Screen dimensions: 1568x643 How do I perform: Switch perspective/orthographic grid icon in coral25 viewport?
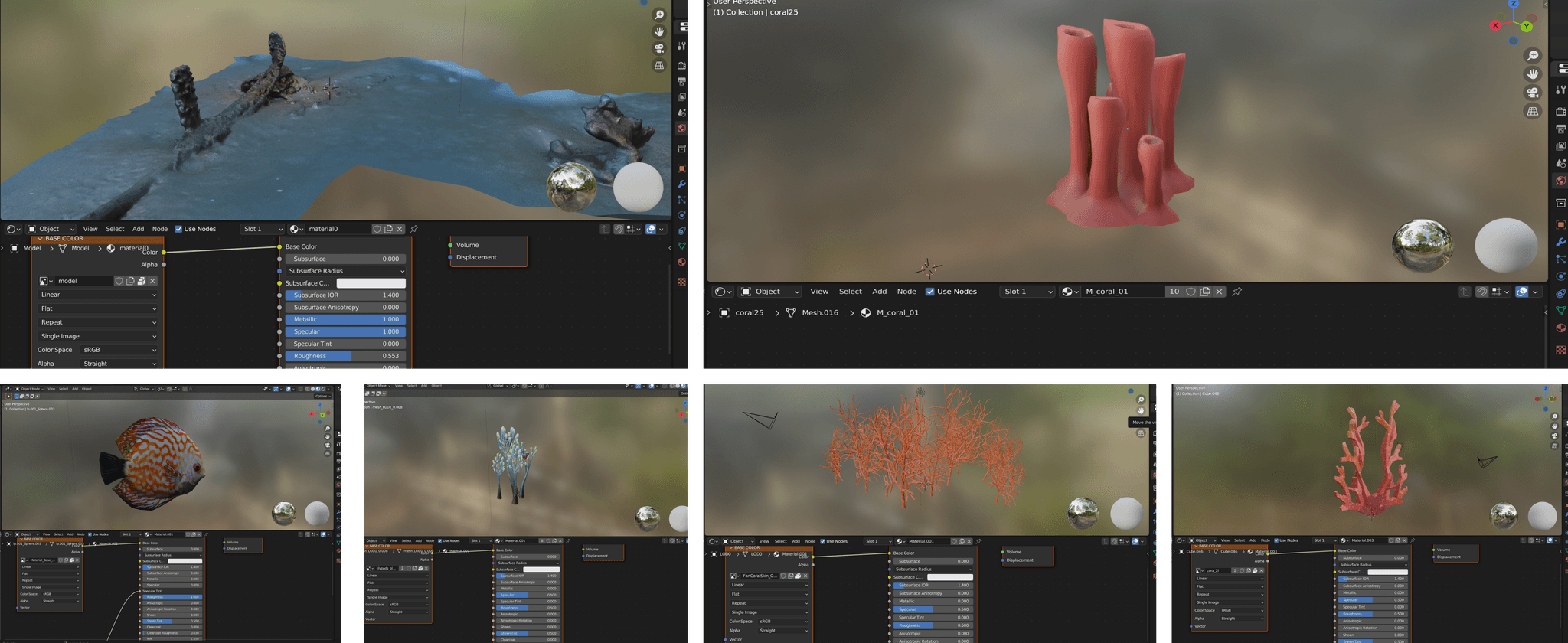coord(1532,112)
